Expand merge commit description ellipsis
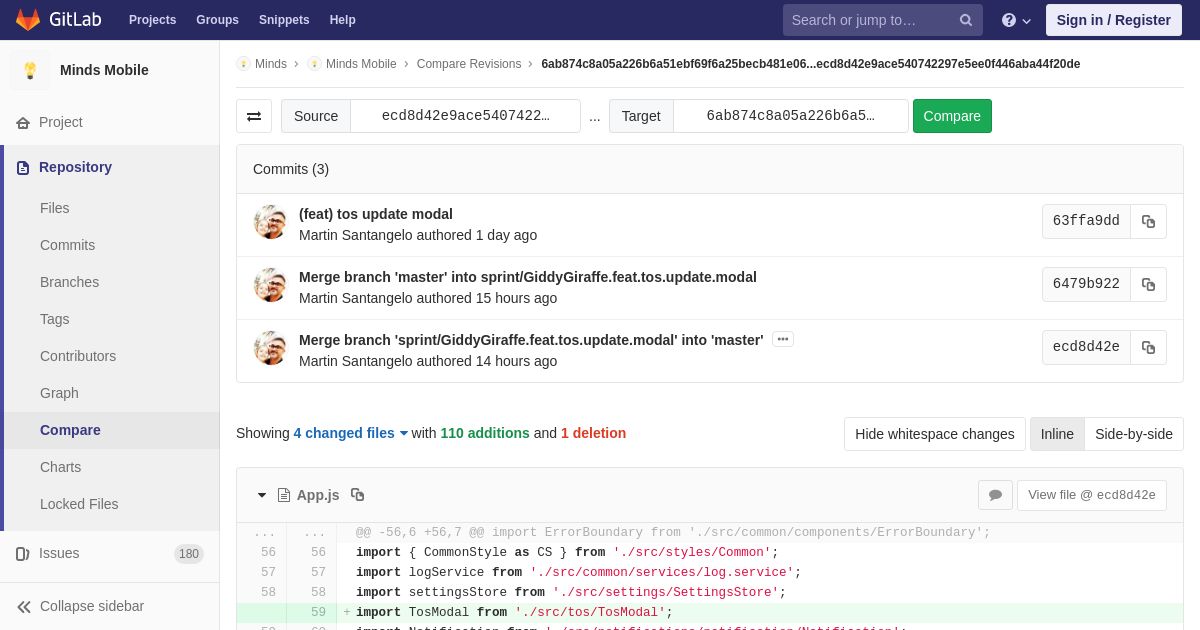This screenshot has width=1200, height=630. click(x=783, y=340)
